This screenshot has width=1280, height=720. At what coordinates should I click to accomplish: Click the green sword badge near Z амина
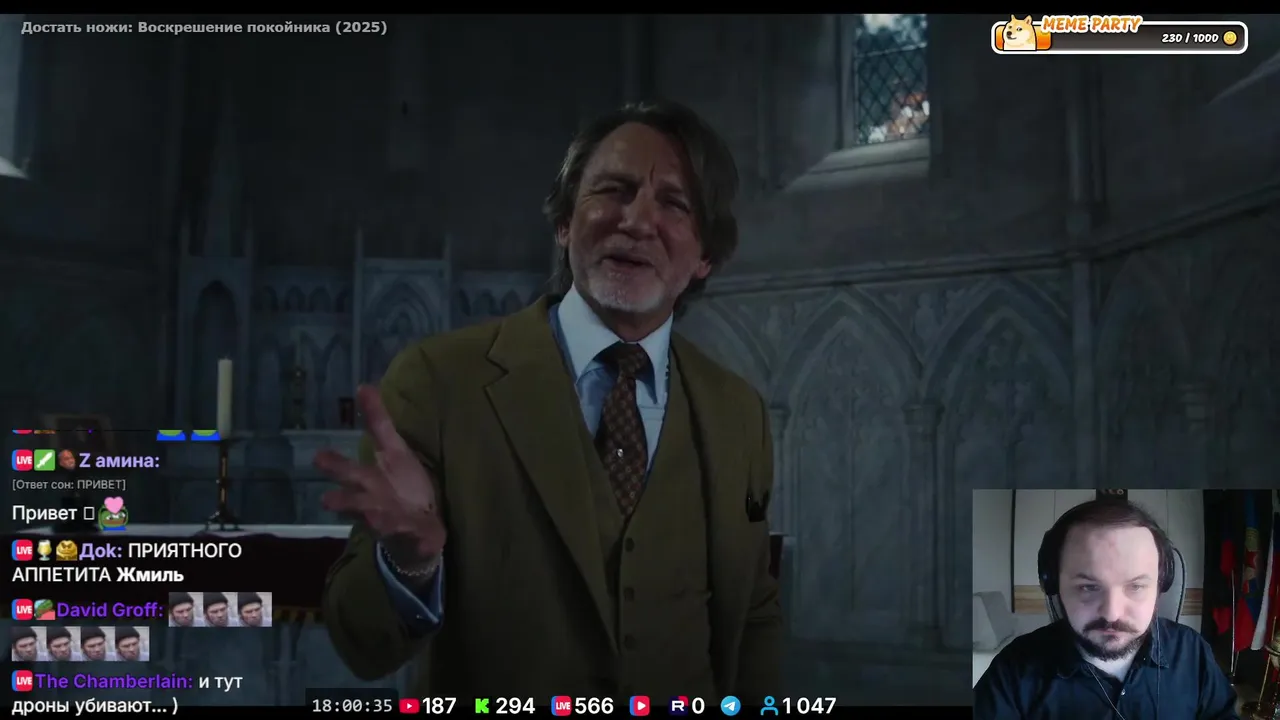tap(45, 460)
